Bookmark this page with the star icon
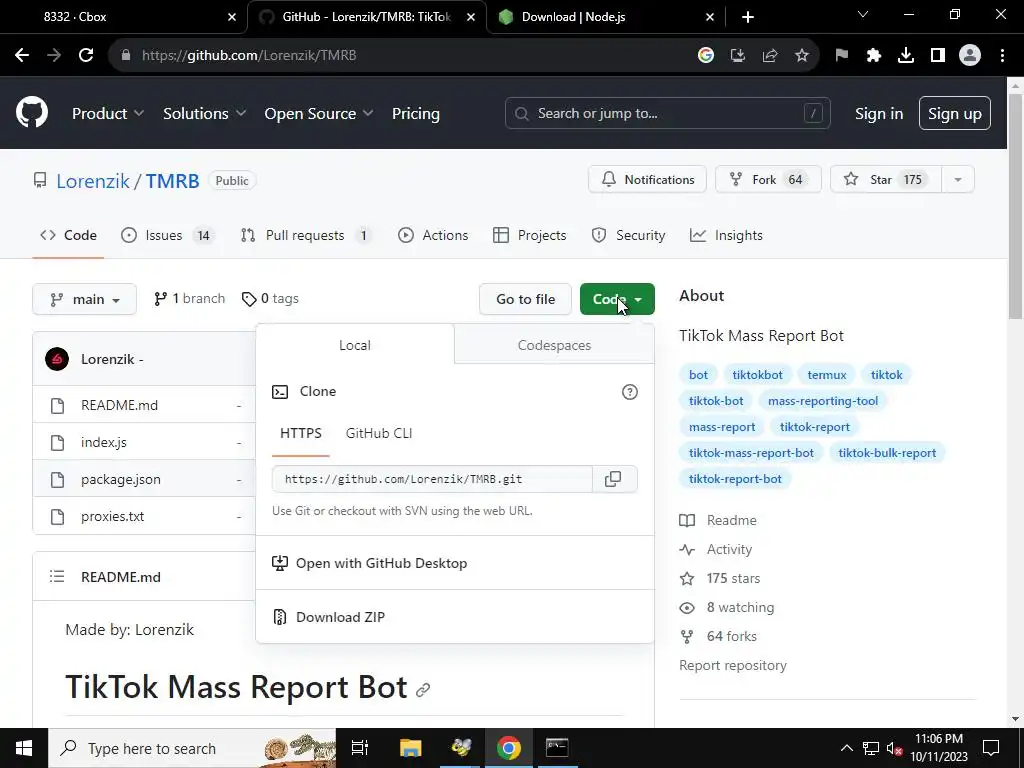 (802, 56)
